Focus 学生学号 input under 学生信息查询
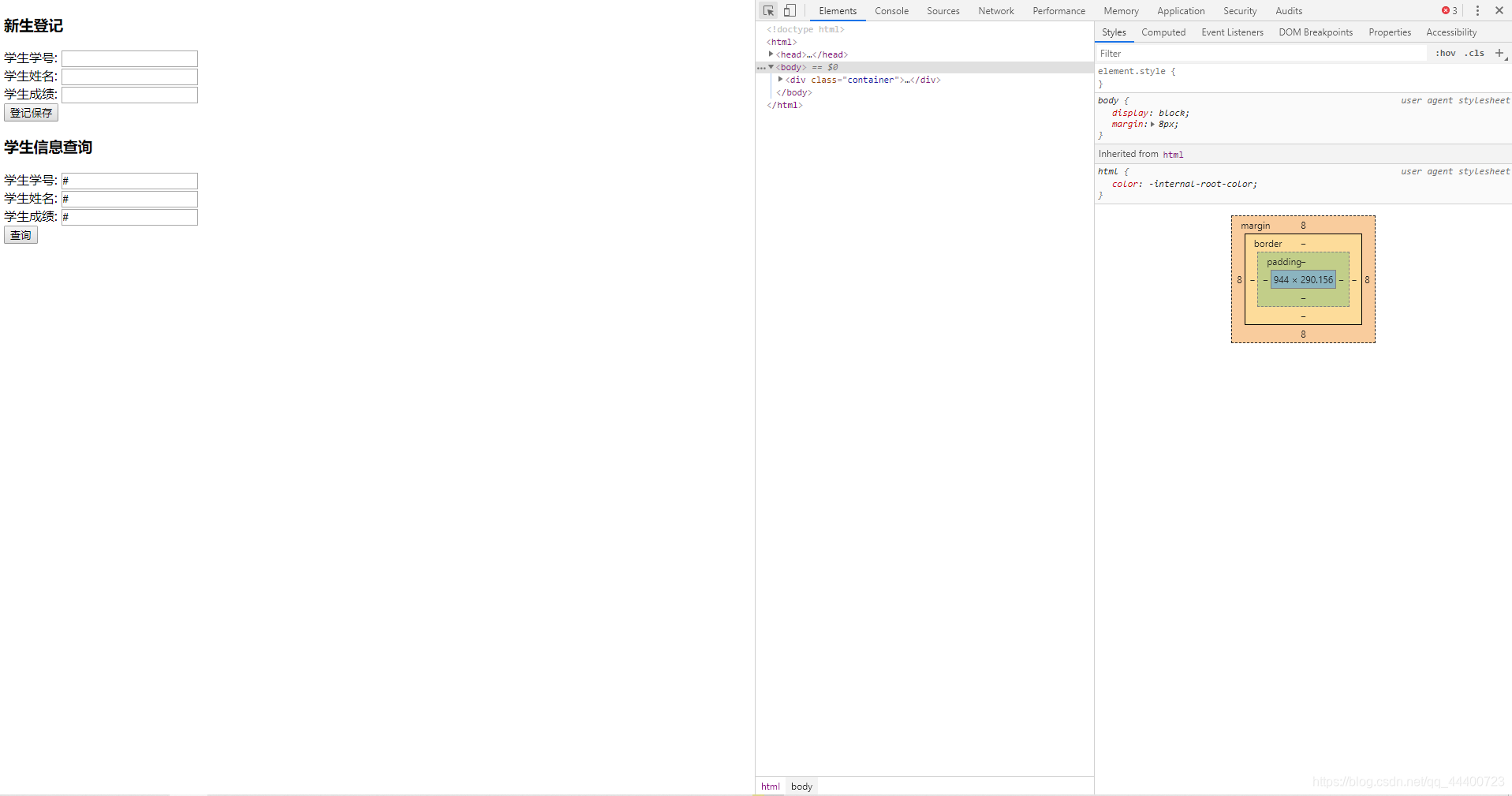 [x=129, y=181]
